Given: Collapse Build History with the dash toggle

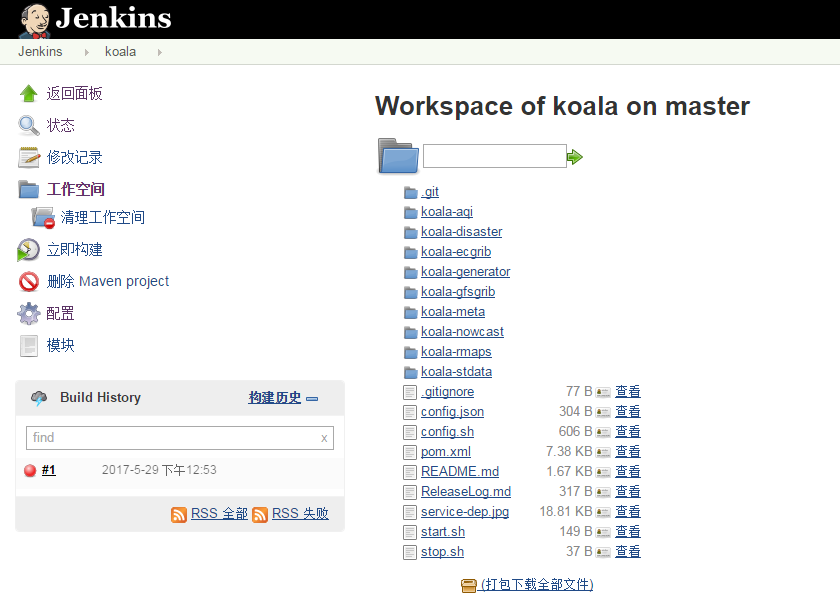Looking at the screenshot, I should tap(312, 399).
